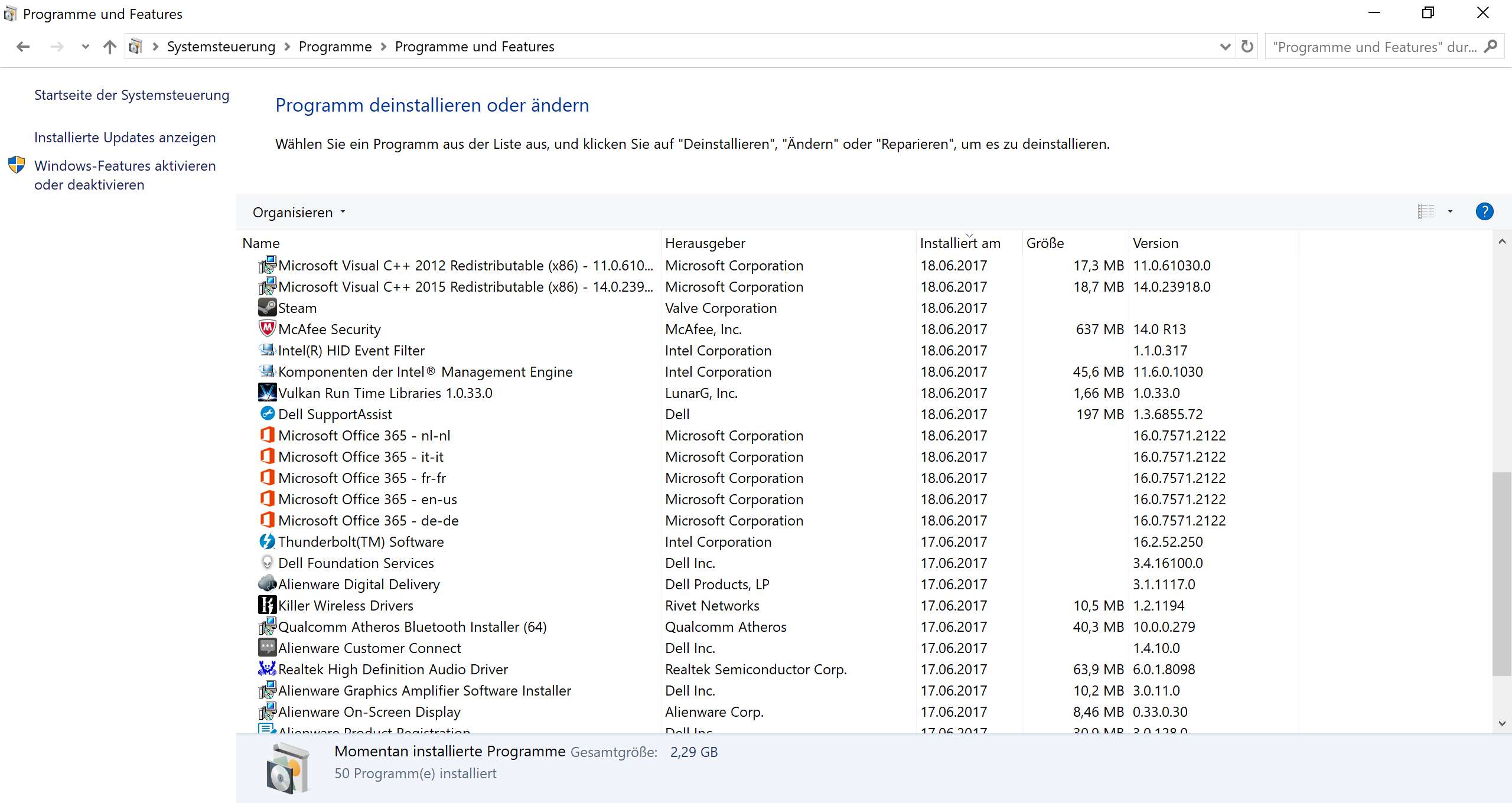Click the scrollbar up arrow
Screen dimensions: 1512x803
(x=1502, y=241)
